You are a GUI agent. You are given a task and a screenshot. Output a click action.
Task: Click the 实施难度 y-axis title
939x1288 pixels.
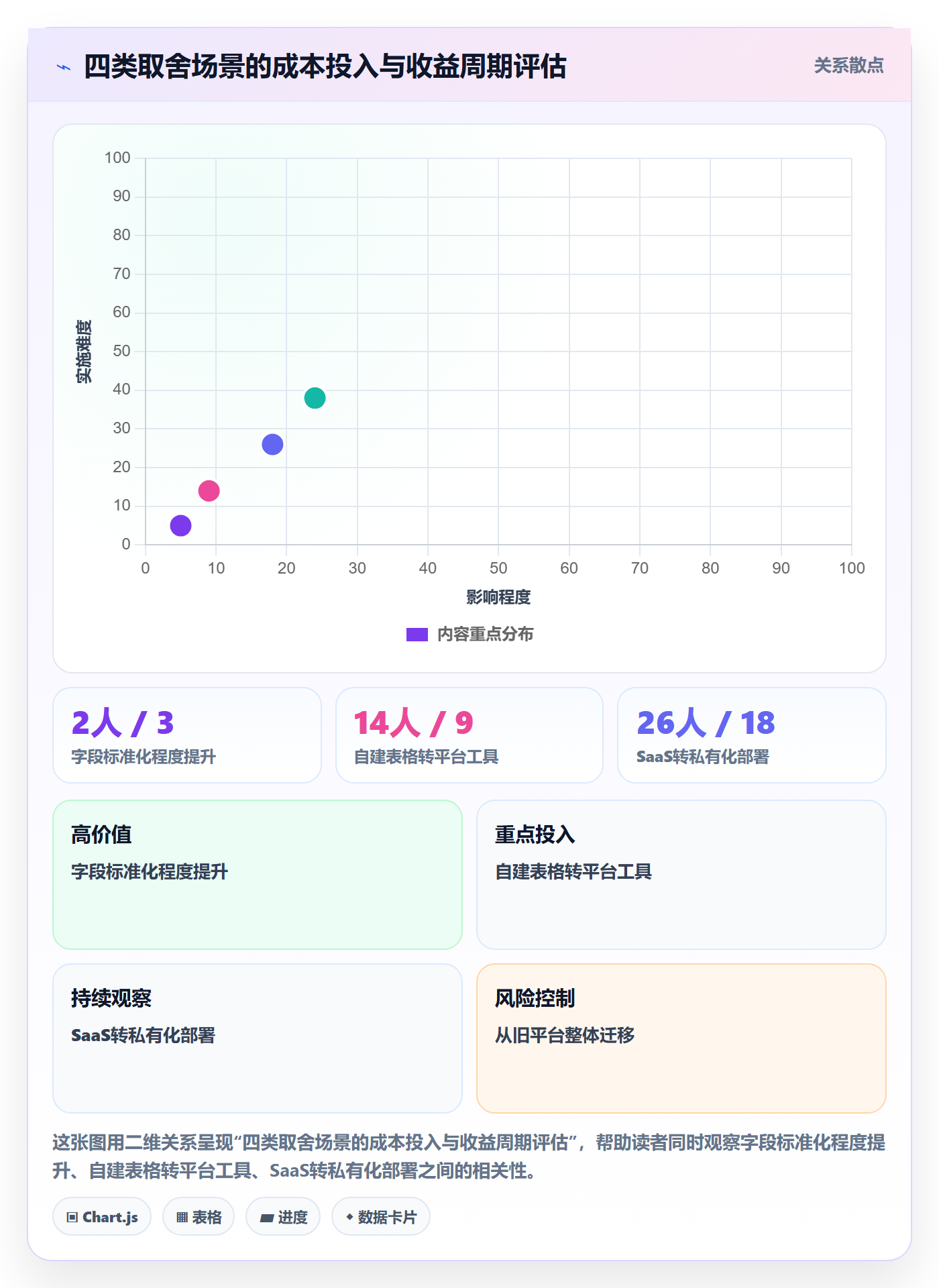pyautogui.click(x=84, y=352)
